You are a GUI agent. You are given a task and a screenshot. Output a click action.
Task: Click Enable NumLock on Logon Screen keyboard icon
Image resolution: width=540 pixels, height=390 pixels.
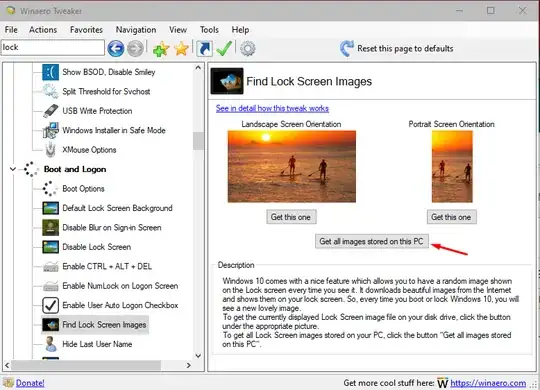[51, 286]
